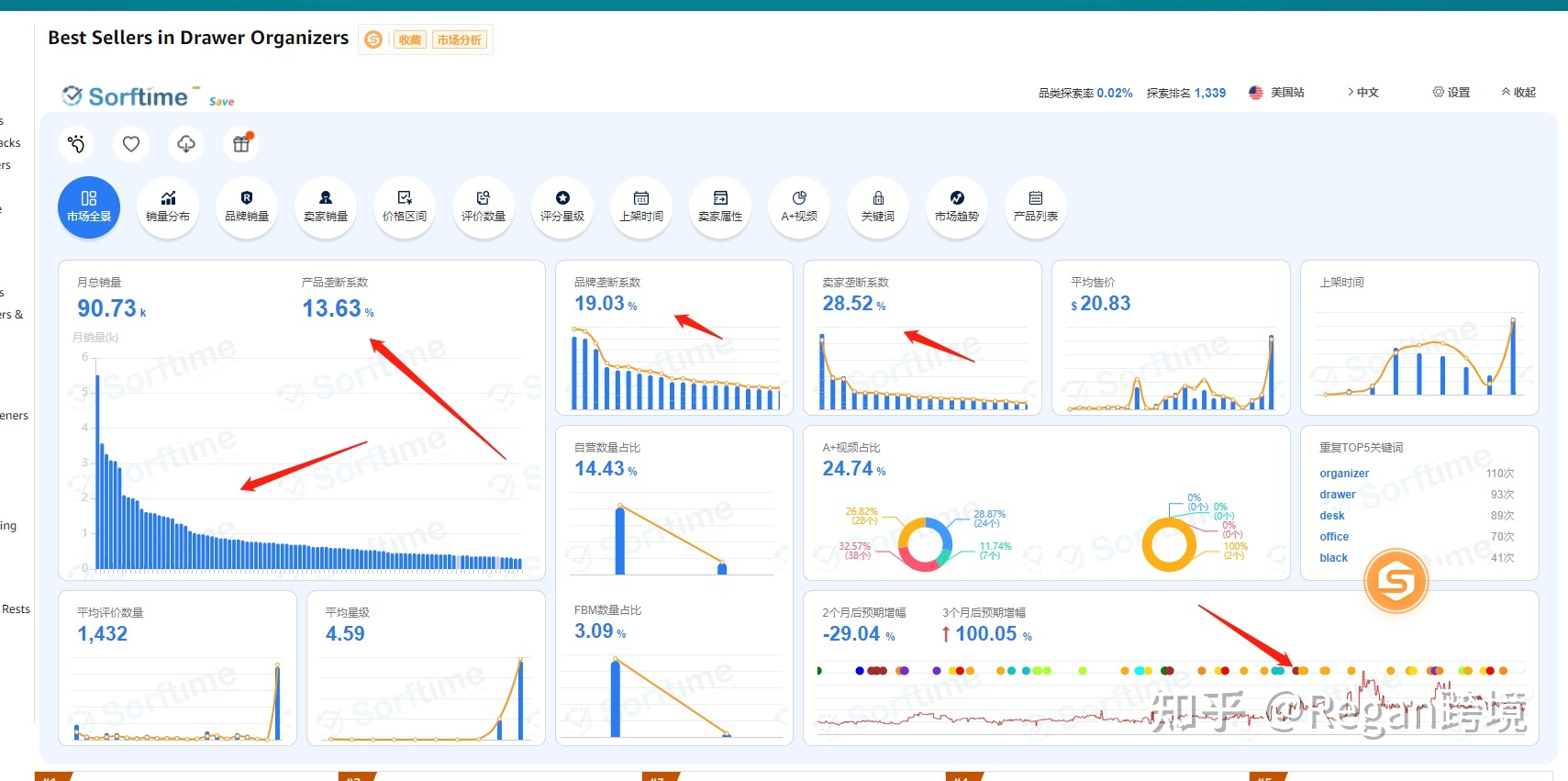
Task: Select the 市场全景 overview tab
Action: (89, 207)
